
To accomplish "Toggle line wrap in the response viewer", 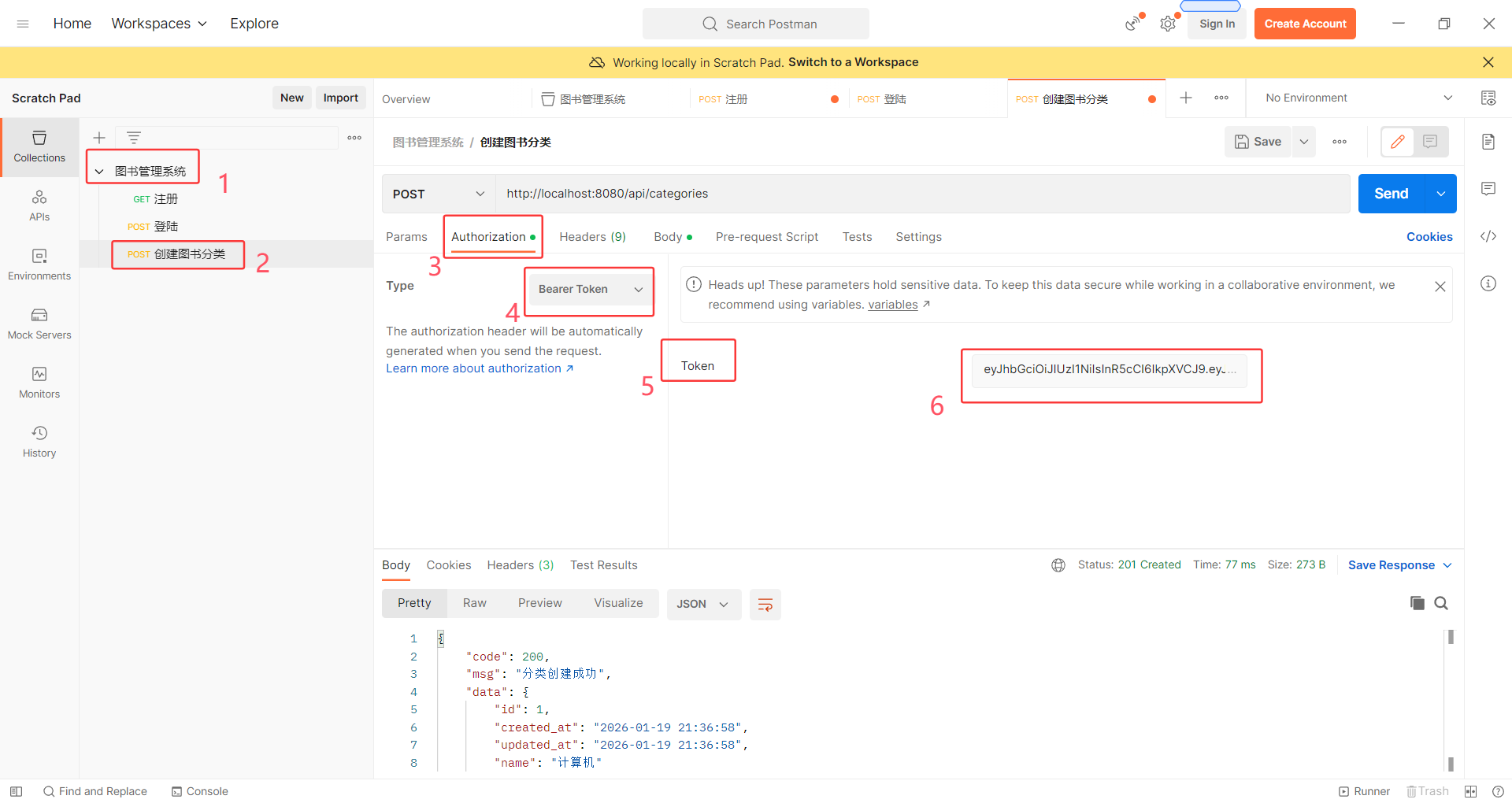I will click(765, 605).
